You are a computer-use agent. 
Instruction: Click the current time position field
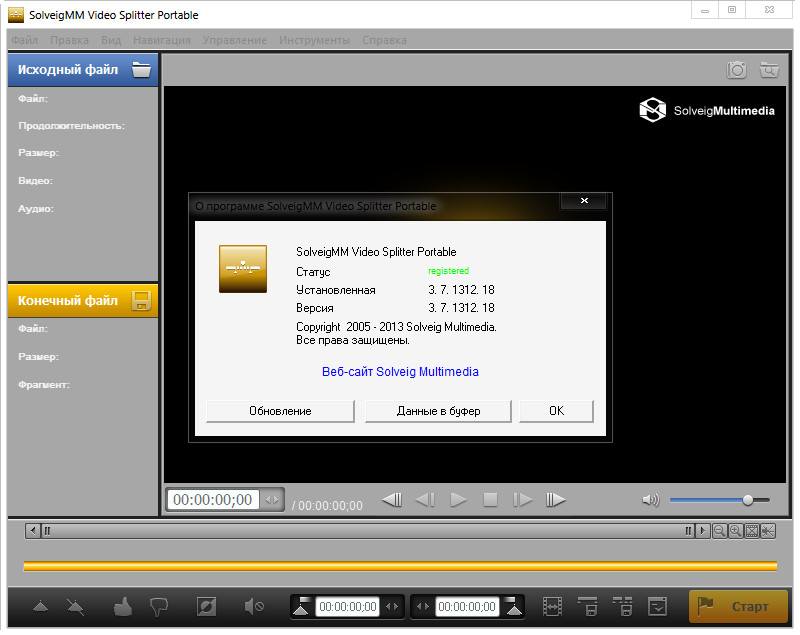(x=213, y=500)
